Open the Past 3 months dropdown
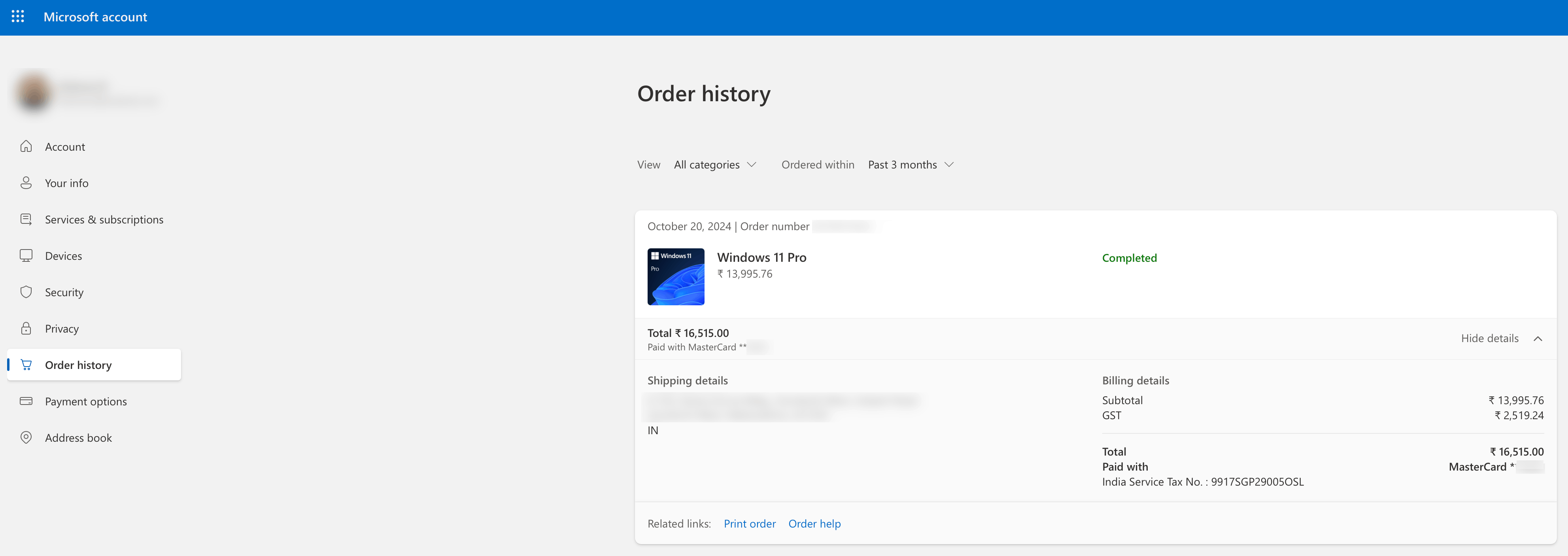Viewport: 1568px width, 556px height. [911, 165]
